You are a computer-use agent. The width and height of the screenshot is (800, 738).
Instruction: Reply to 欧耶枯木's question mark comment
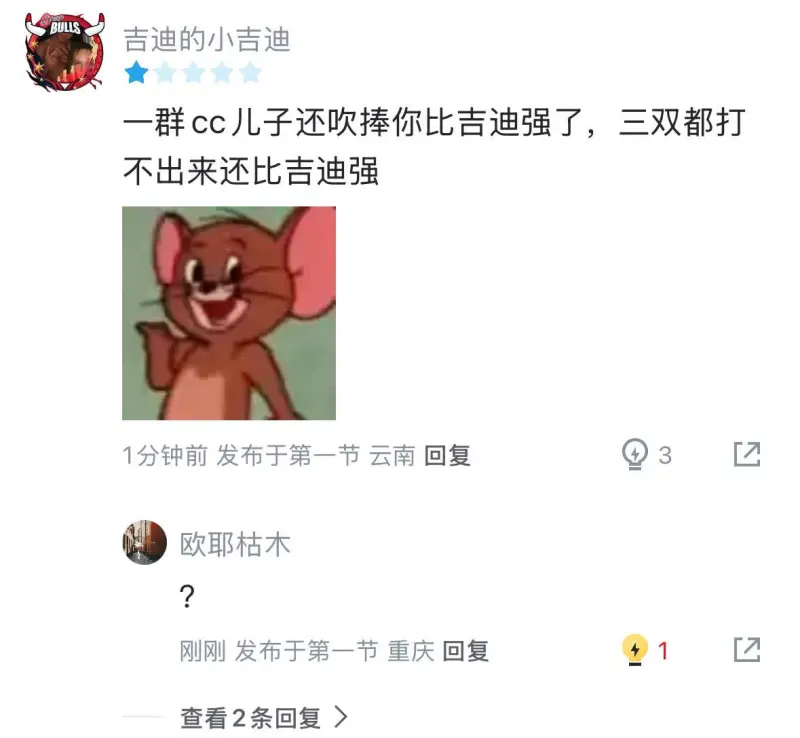(x=465, y=651)
